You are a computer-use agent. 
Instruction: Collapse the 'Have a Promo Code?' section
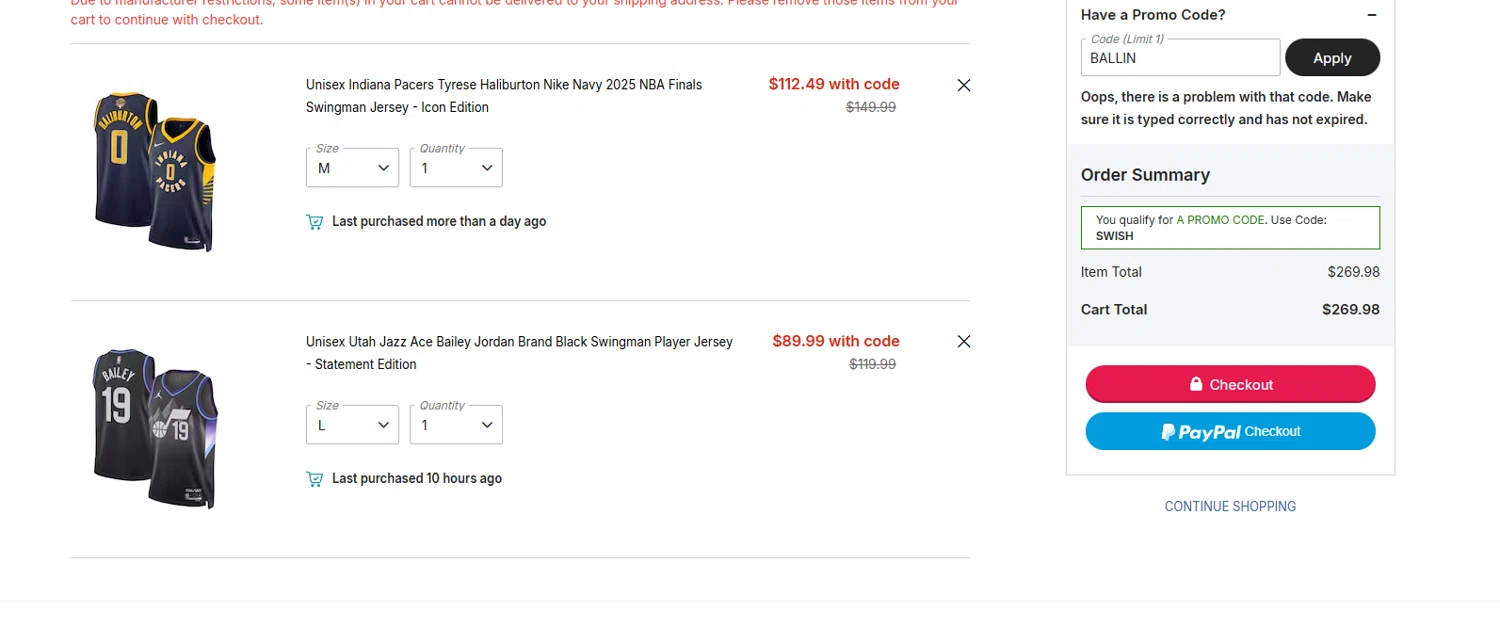coord(1371,15)
